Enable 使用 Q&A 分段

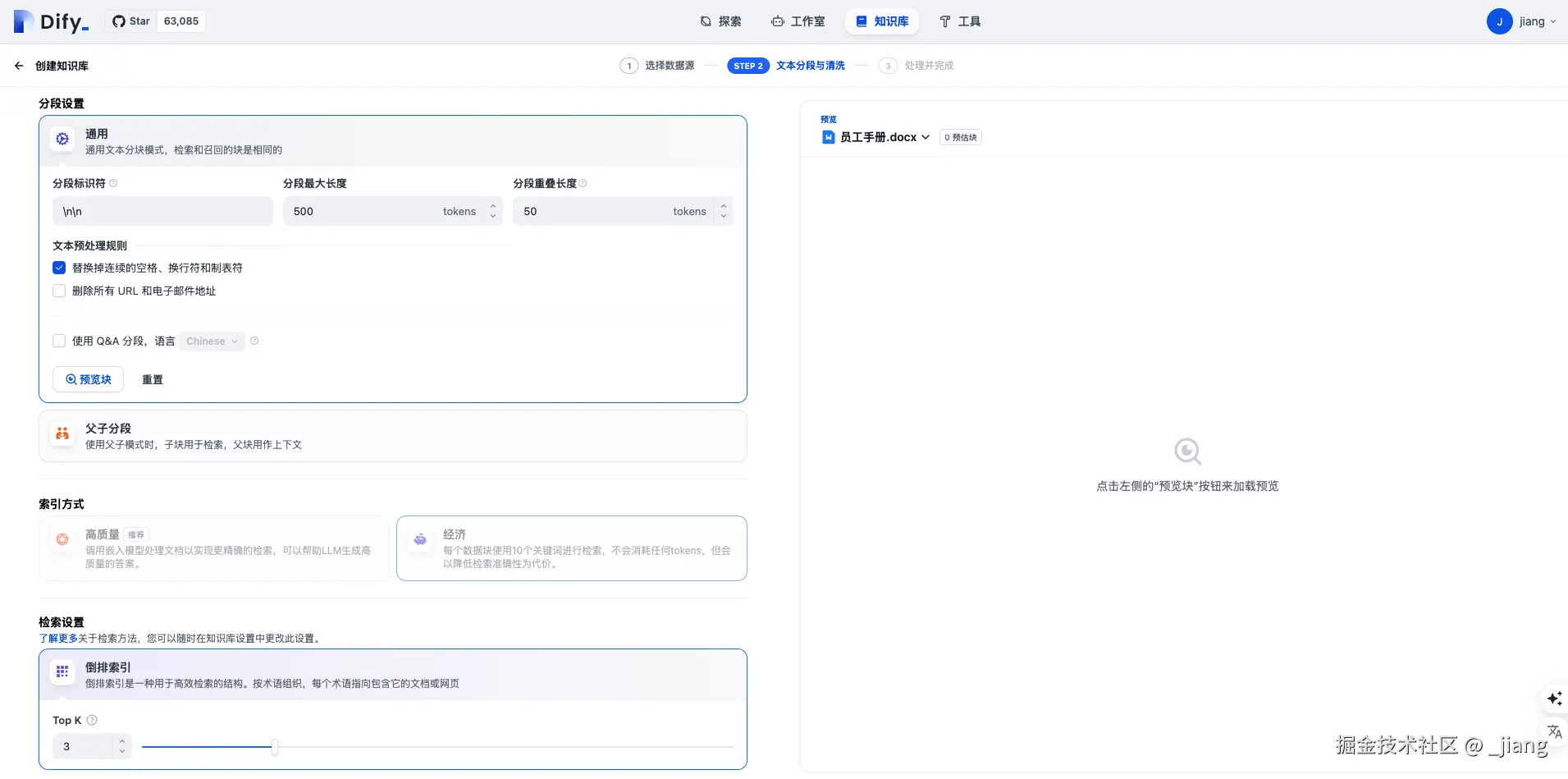click(58, 340)
